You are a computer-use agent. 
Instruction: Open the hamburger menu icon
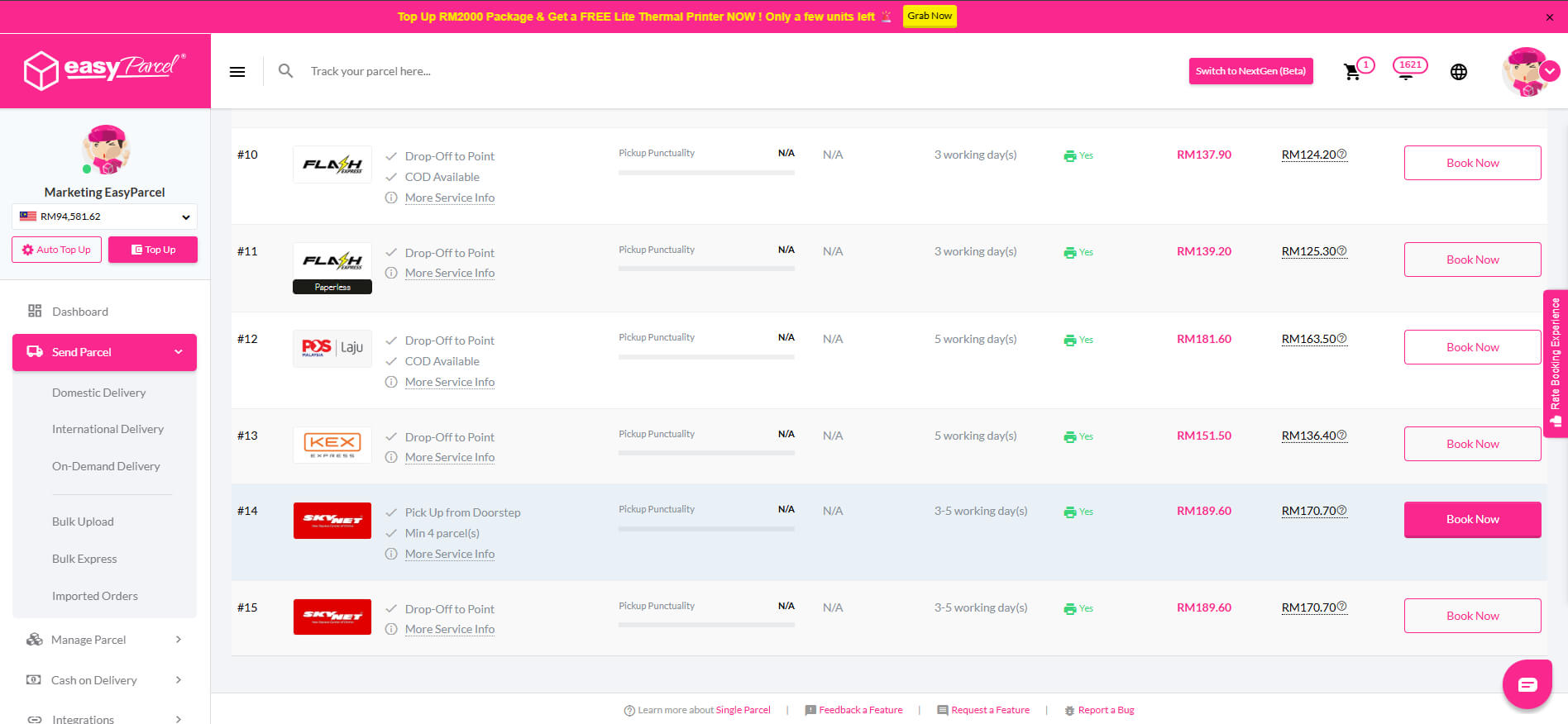pos(237,72)
